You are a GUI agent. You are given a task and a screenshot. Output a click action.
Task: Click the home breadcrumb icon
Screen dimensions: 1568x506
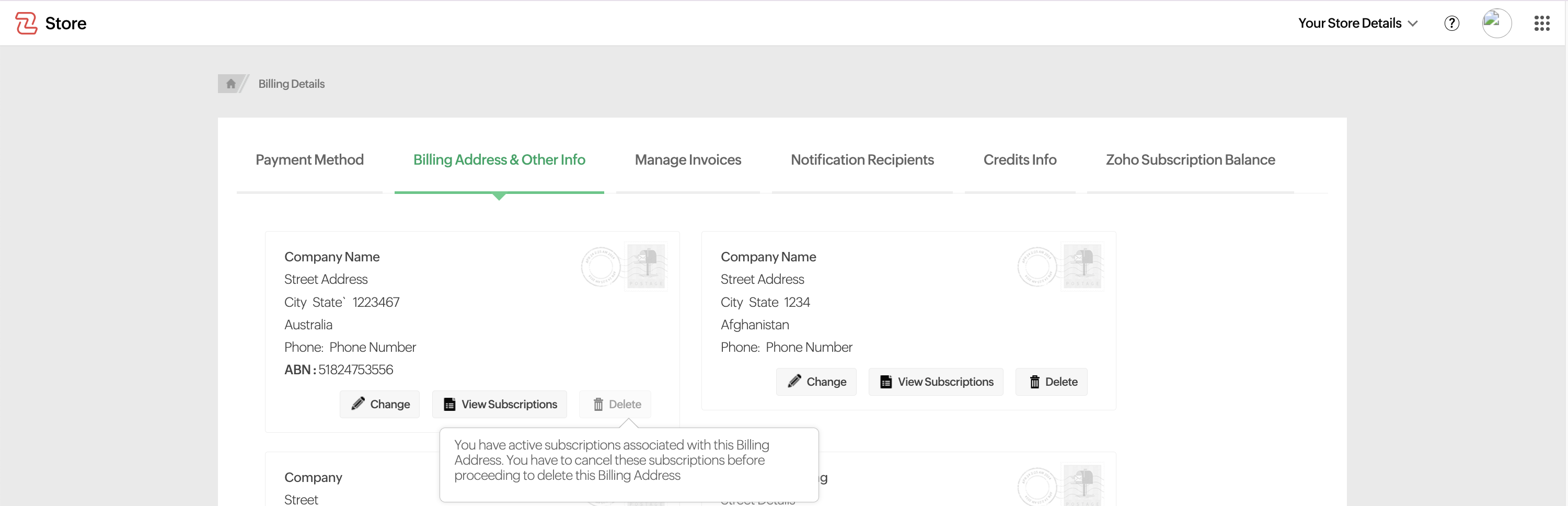pos(230,84)
